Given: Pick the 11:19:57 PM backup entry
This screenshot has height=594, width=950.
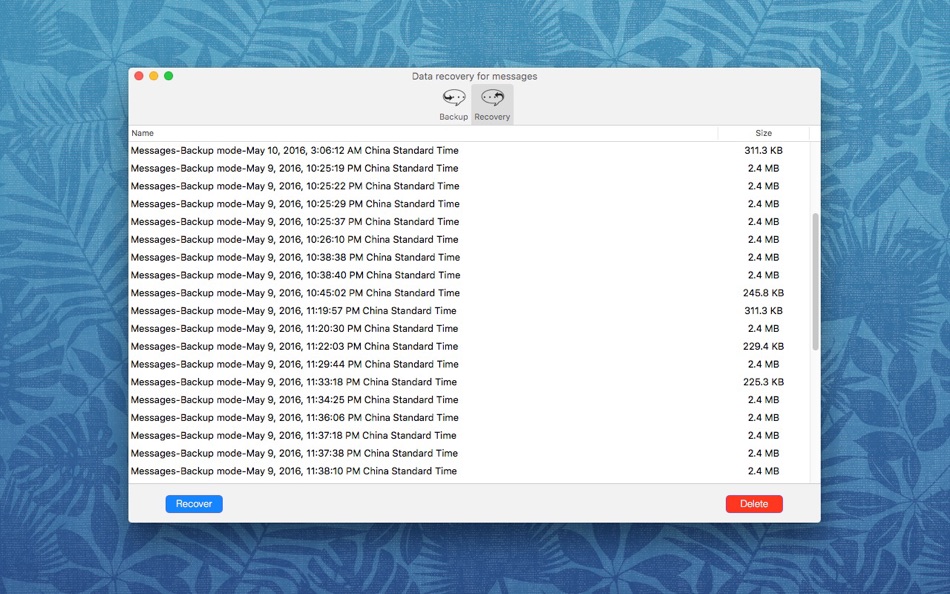Looking at the screenshot, I should (470, 310).
